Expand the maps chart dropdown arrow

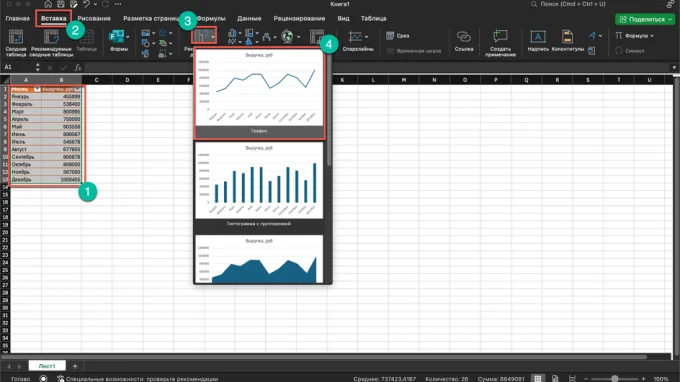tap(298, 37)
